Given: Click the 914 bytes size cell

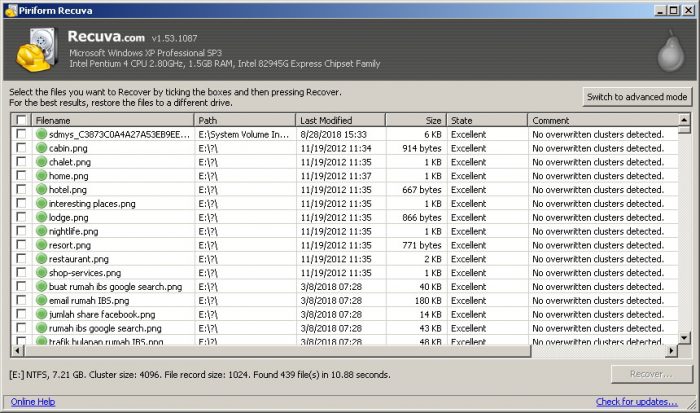Looking at the screenshot, I should coord(421,148).
